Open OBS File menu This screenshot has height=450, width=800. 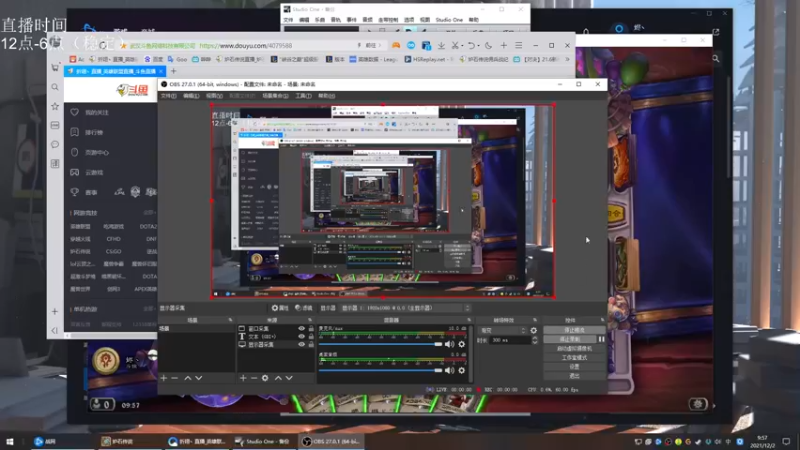click(168, 96)
